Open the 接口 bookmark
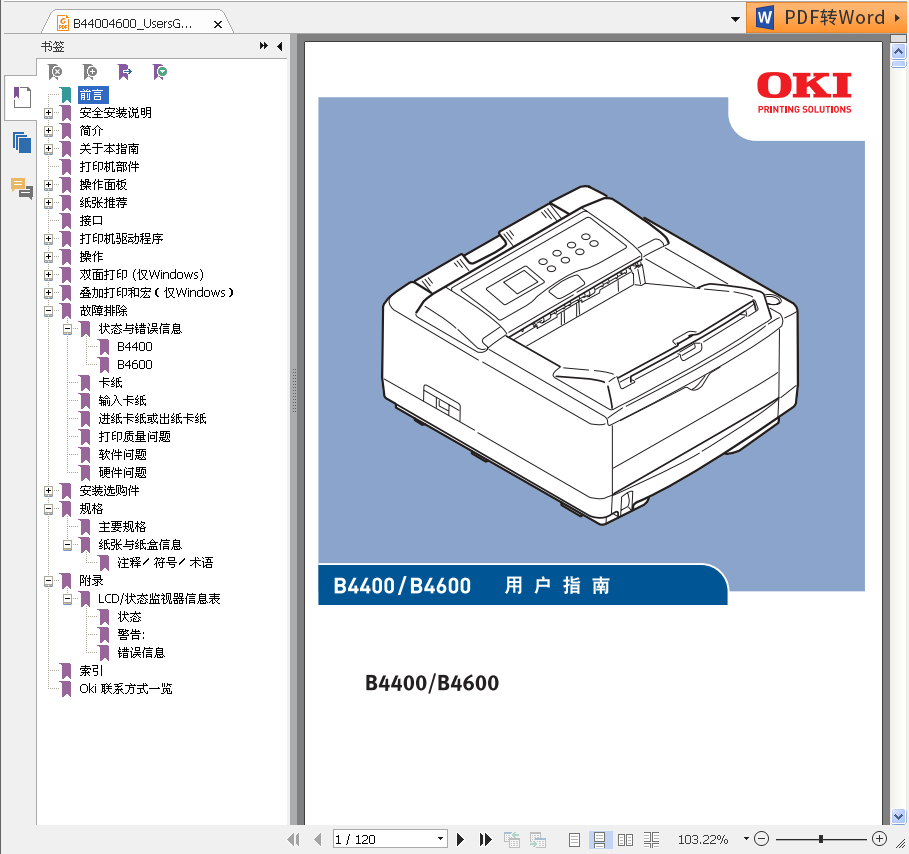 click(91, 221)
